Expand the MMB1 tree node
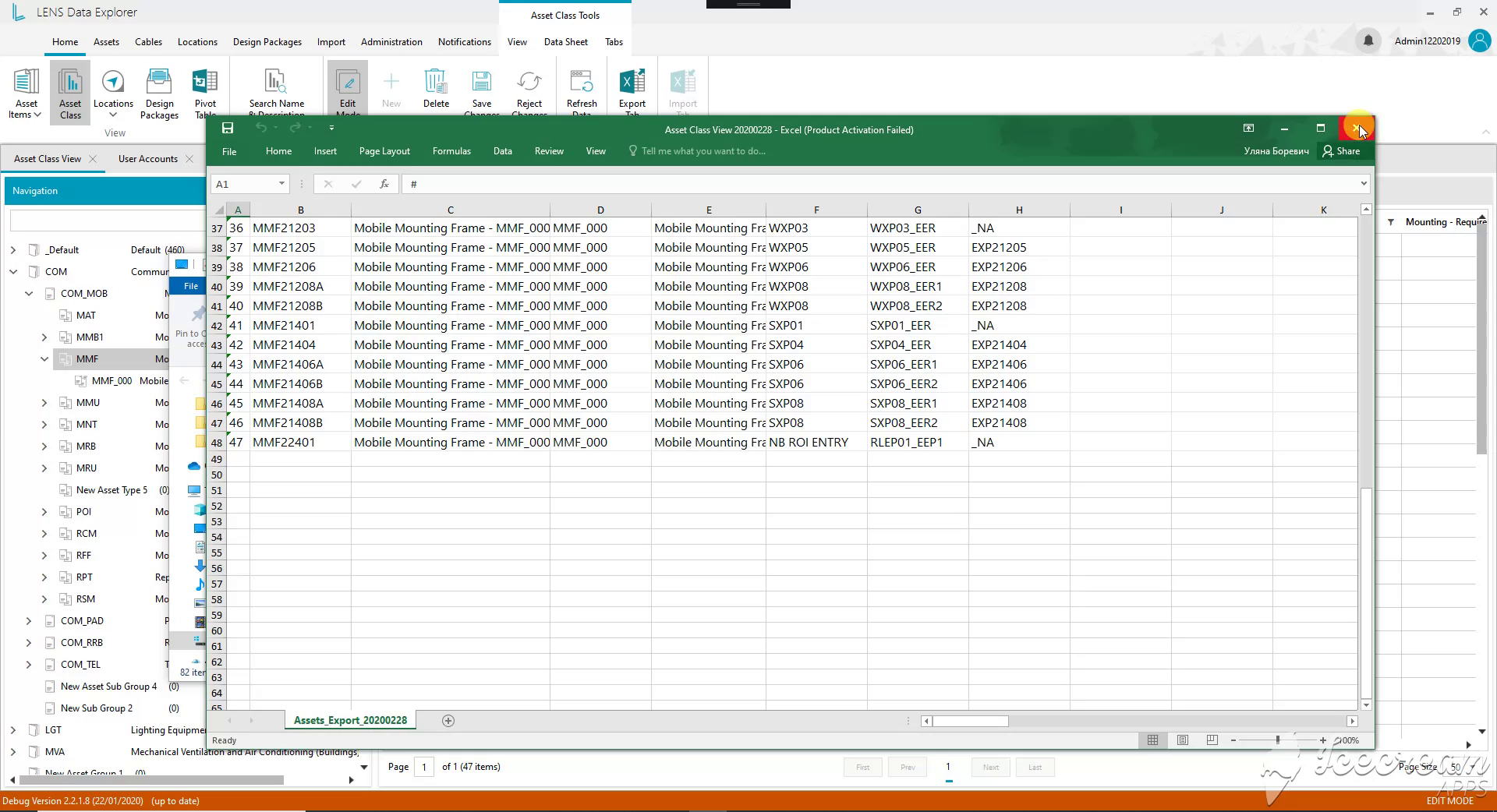 click(x=44, y=337)
